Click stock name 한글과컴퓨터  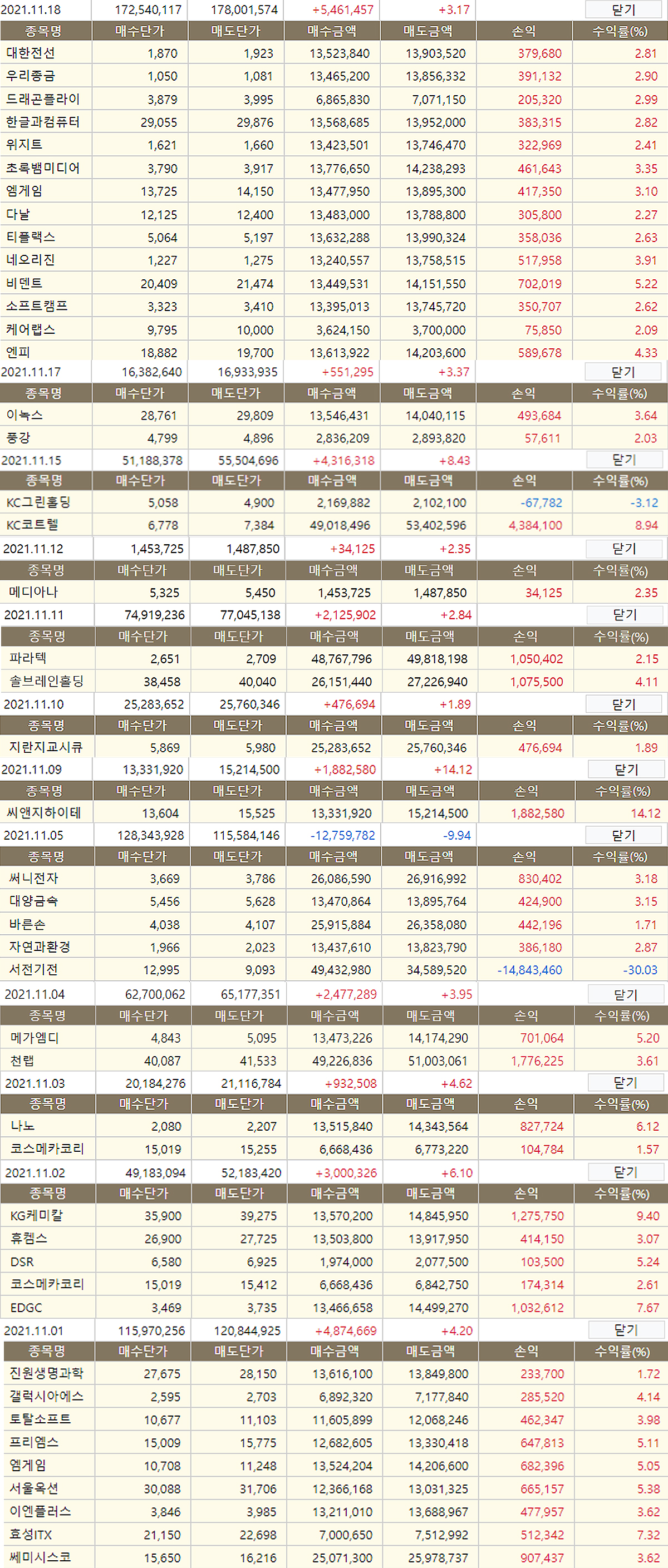click(43, 122)
